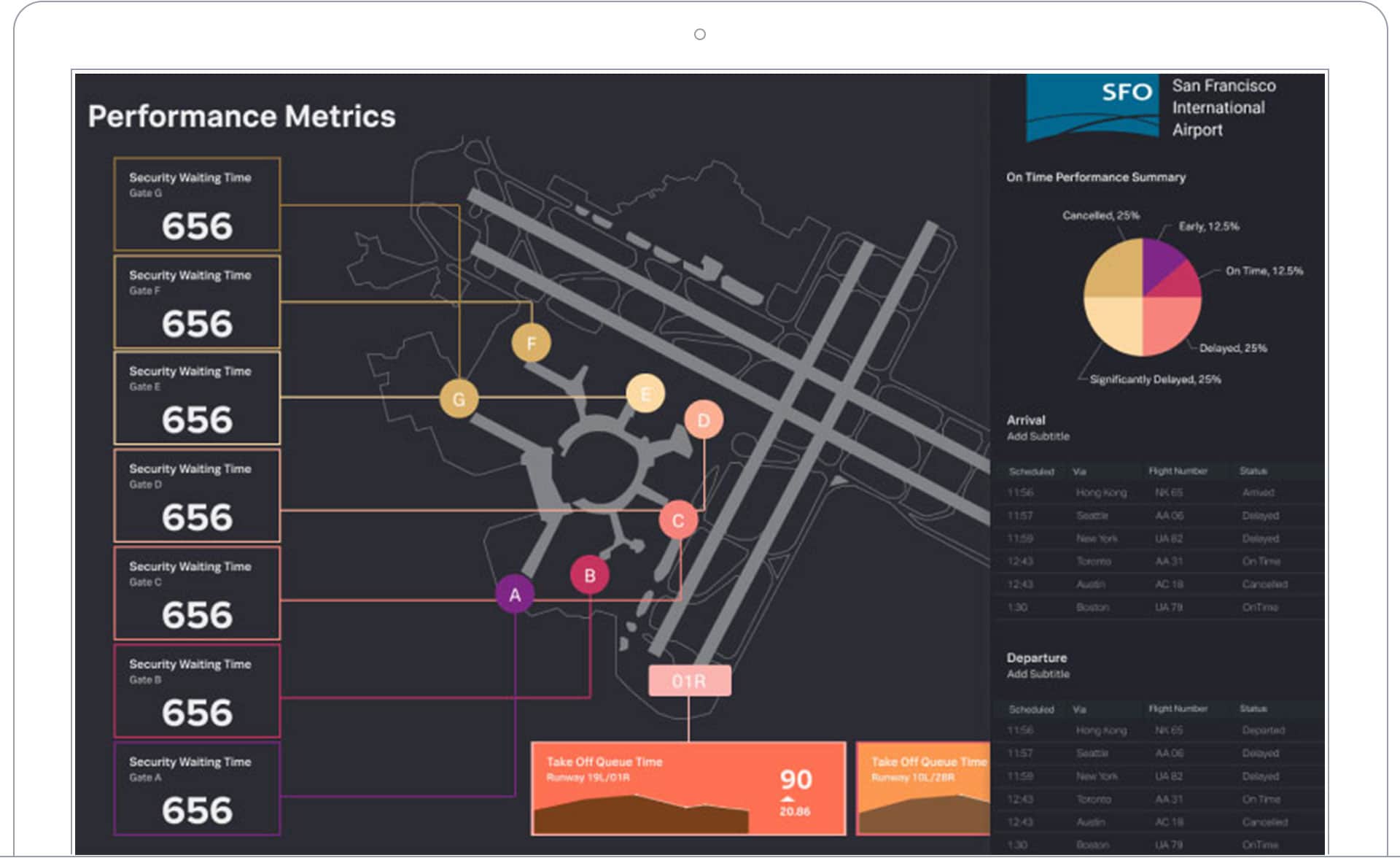Sort departures by Status column header
The width and height of the screenshot is (1400, 858).
pyautogui.click(x=1253, y=708)
